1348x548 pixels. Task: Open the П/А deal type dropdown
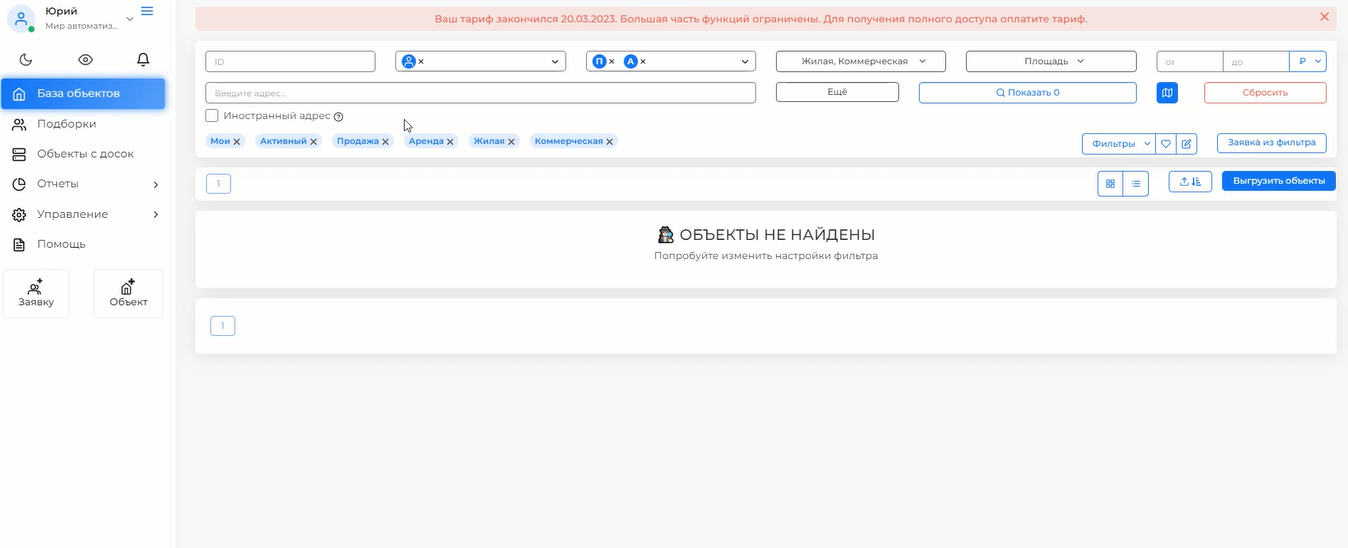point(746,62)
